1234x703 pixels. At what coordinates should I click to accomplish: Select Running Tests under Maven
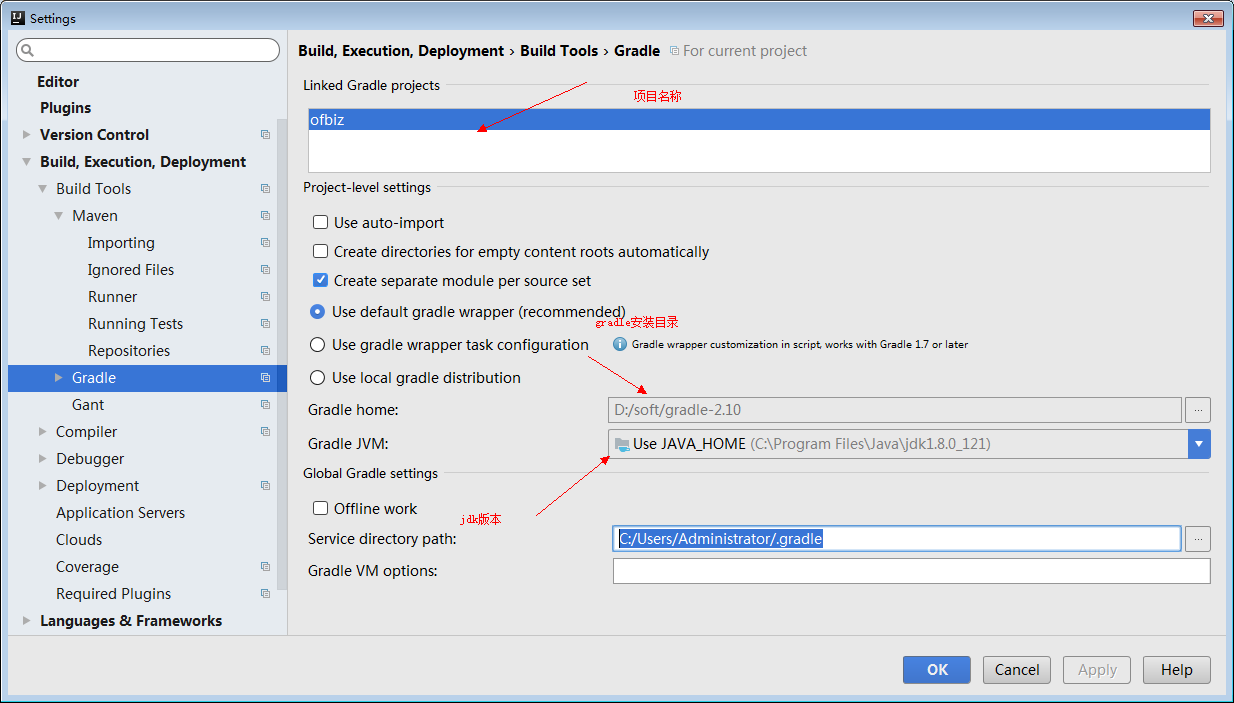pos(135,324)
